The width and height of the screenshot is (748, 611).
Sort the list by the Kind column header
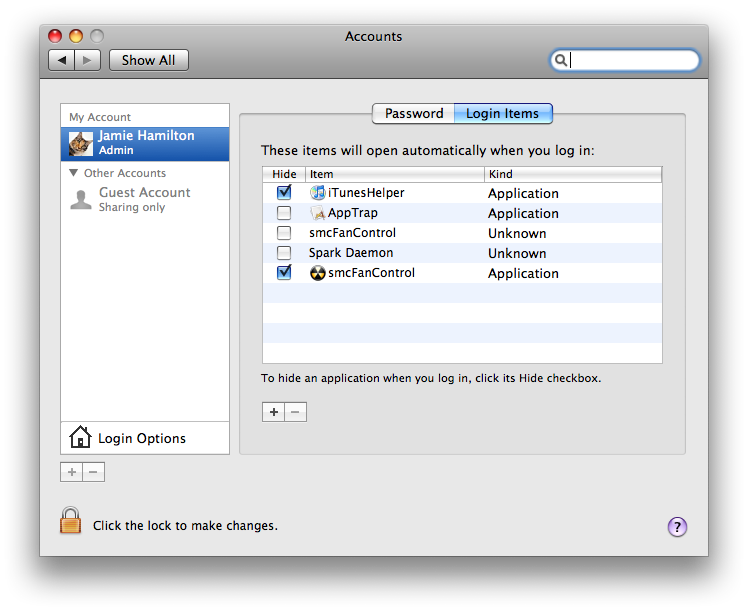pos(573,174)
